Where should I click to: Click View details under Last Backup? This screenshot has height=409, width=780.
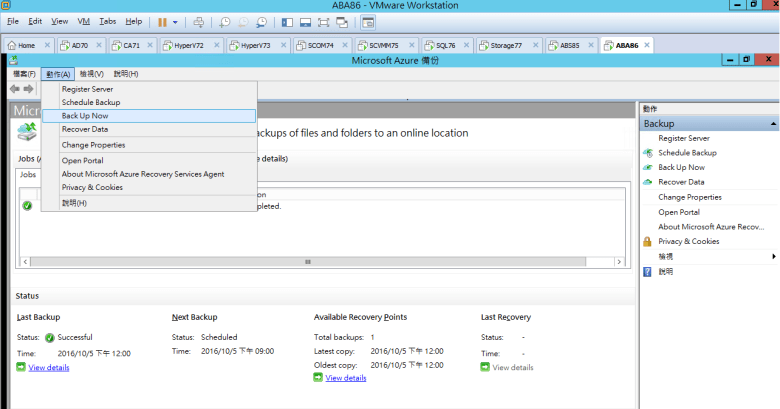(49, 368)
